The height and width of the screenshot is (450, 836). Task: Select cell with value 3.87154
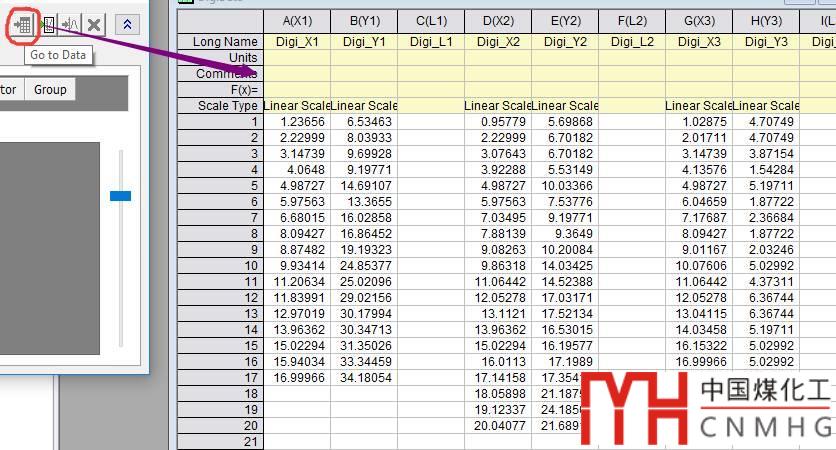pos(766,154)
